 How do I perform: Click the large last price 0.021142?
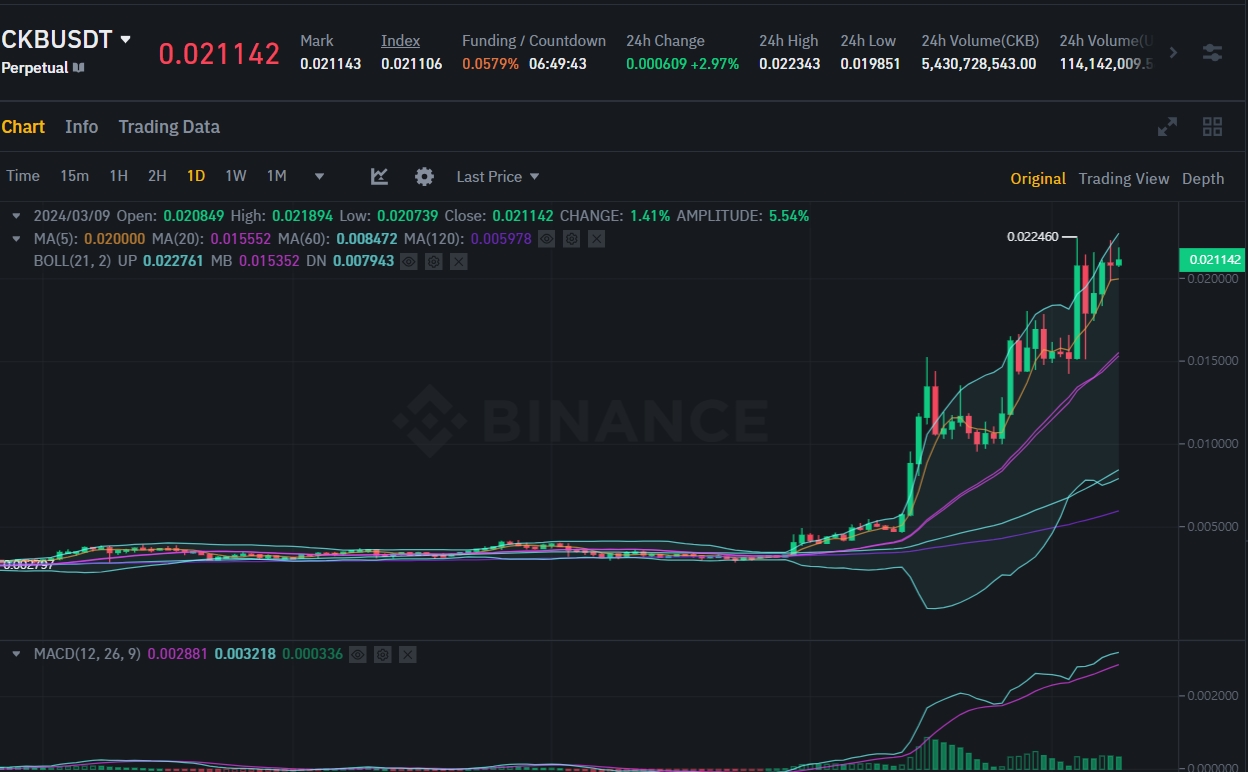point(219,54)
